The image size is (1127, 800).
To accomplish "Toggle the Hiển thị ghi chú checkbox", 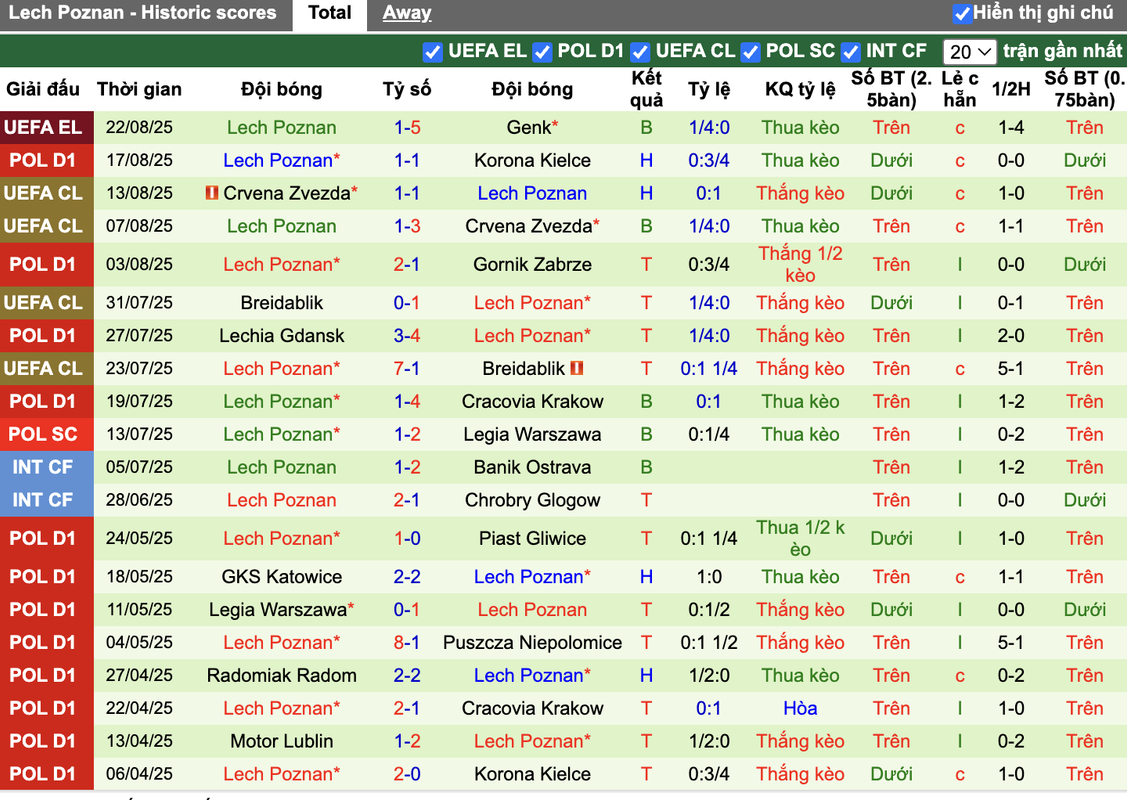I will [962, 13].
